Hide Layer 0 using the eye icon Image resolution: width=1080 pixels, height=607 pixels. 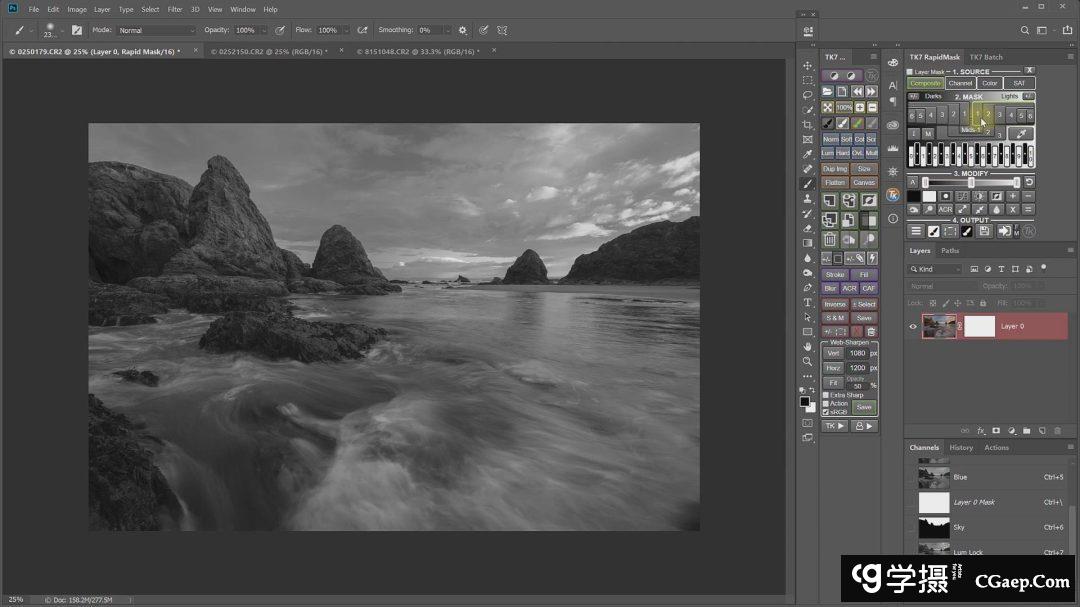coord(913,326)
